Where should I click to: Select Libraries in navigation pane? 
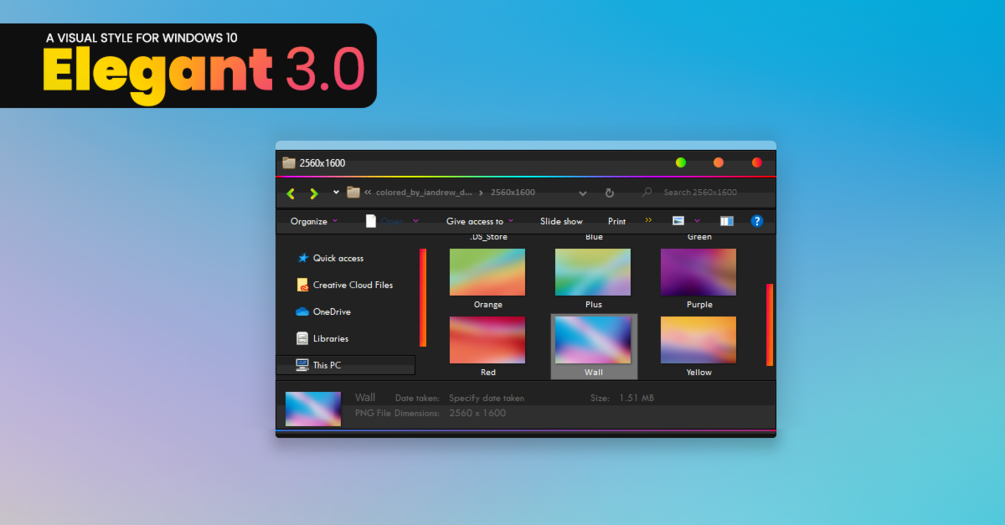[x=331, y=338]
